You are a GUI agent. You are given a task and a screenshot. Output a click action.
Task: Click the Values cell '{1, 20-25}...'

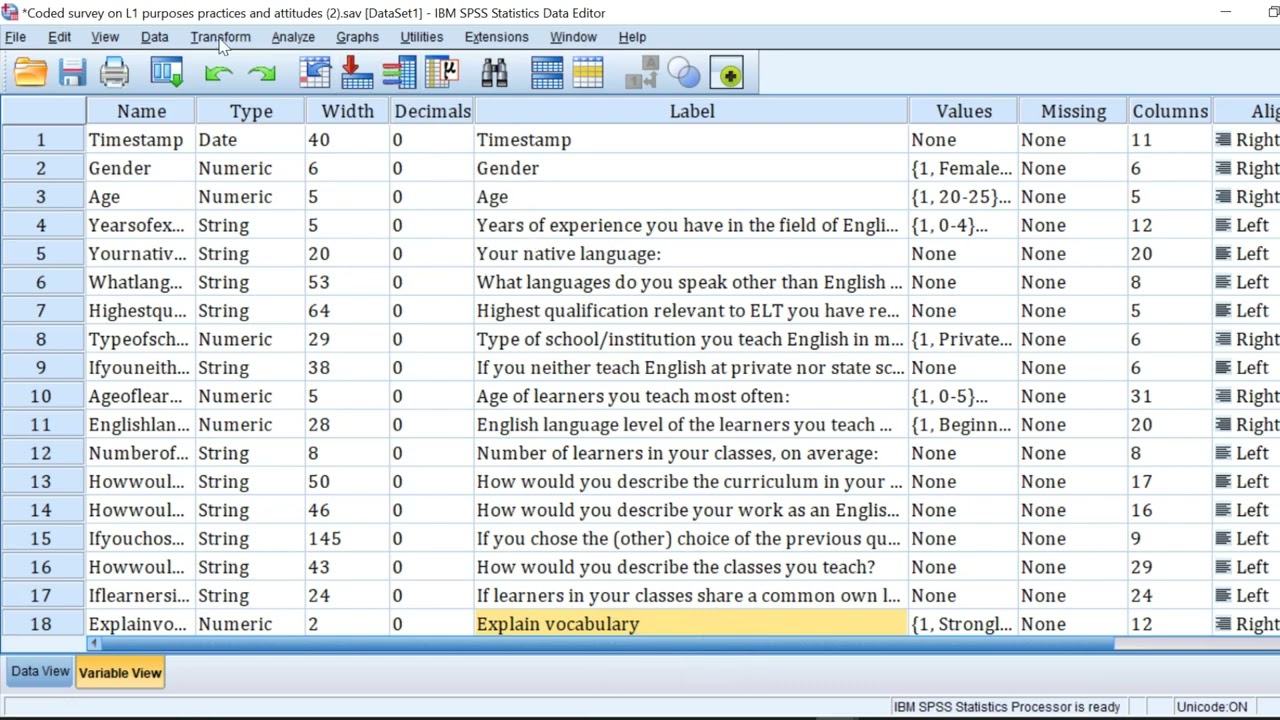964,197
